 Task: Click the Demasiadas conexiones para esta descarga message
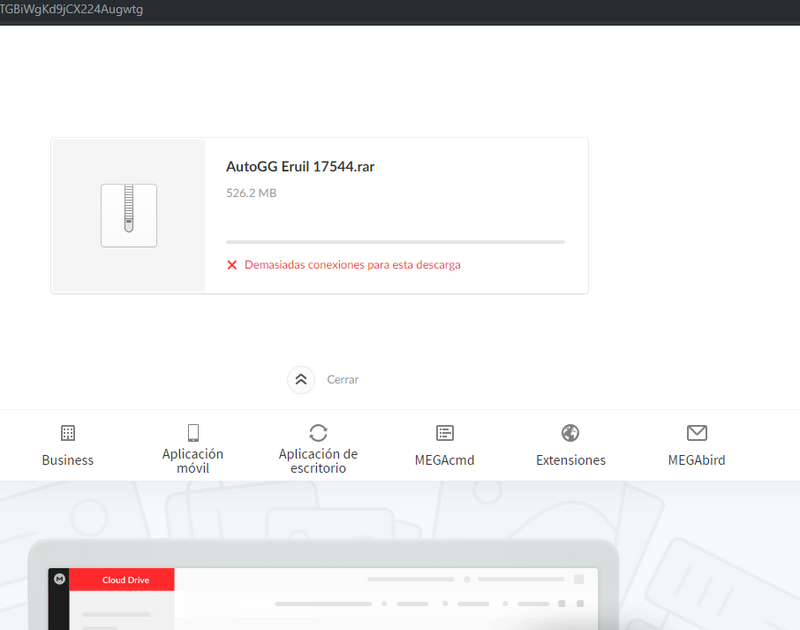click(x=353, y=265)
